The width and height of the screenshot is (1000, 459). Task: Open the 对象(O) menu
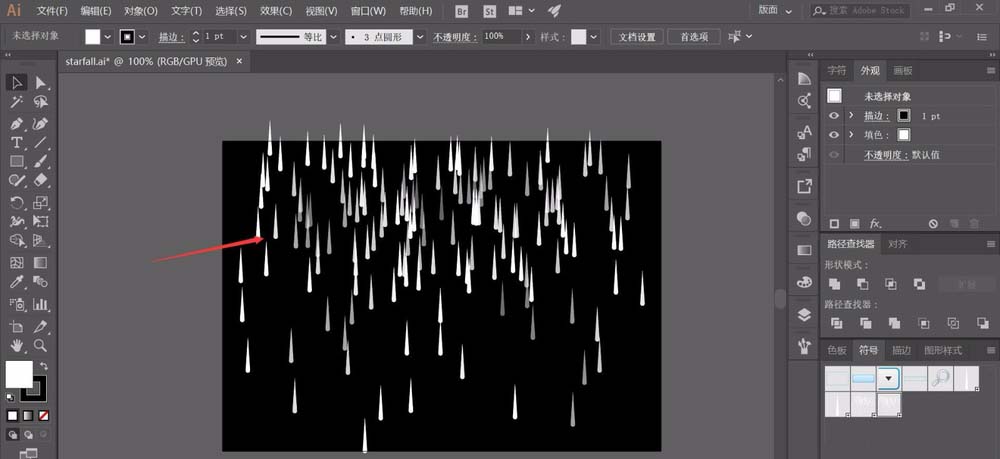(140, 11)
